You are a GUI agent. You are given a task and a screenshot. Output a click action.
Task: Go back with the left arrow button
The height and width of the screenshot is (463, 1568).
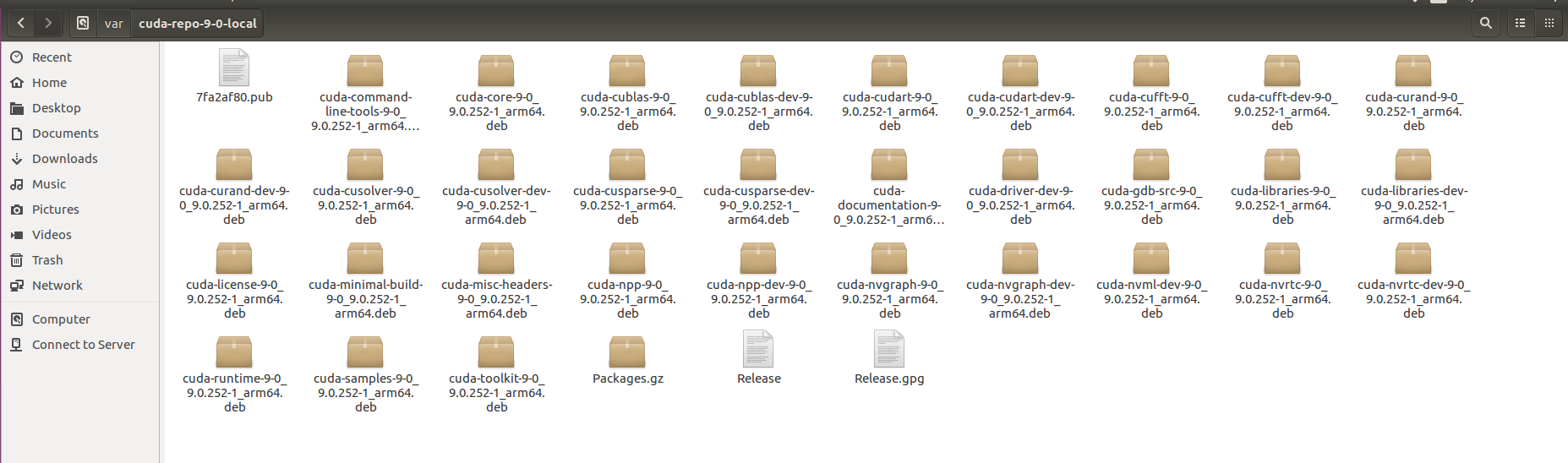(21, 23)
